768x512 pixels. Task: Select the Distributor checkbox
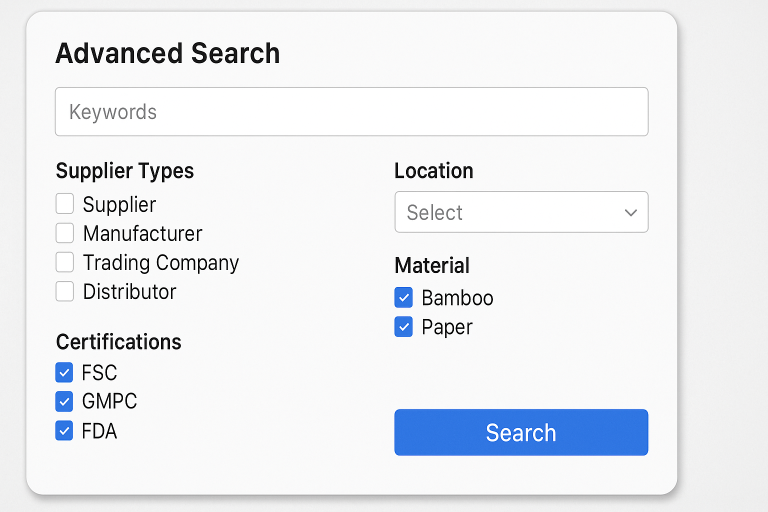pos(65,292)
